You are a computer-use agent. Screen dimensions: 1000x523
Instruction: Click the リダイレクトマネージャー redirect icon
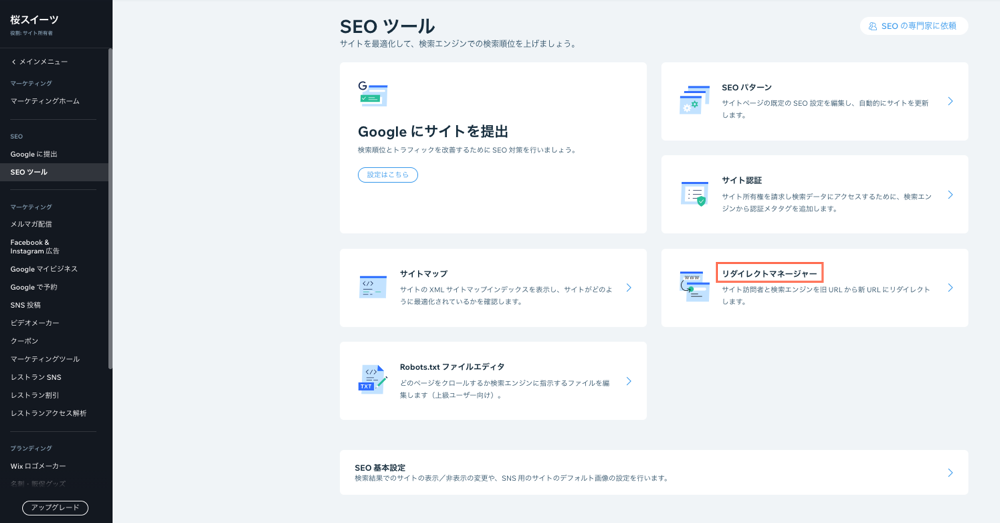tap(695, 286)
